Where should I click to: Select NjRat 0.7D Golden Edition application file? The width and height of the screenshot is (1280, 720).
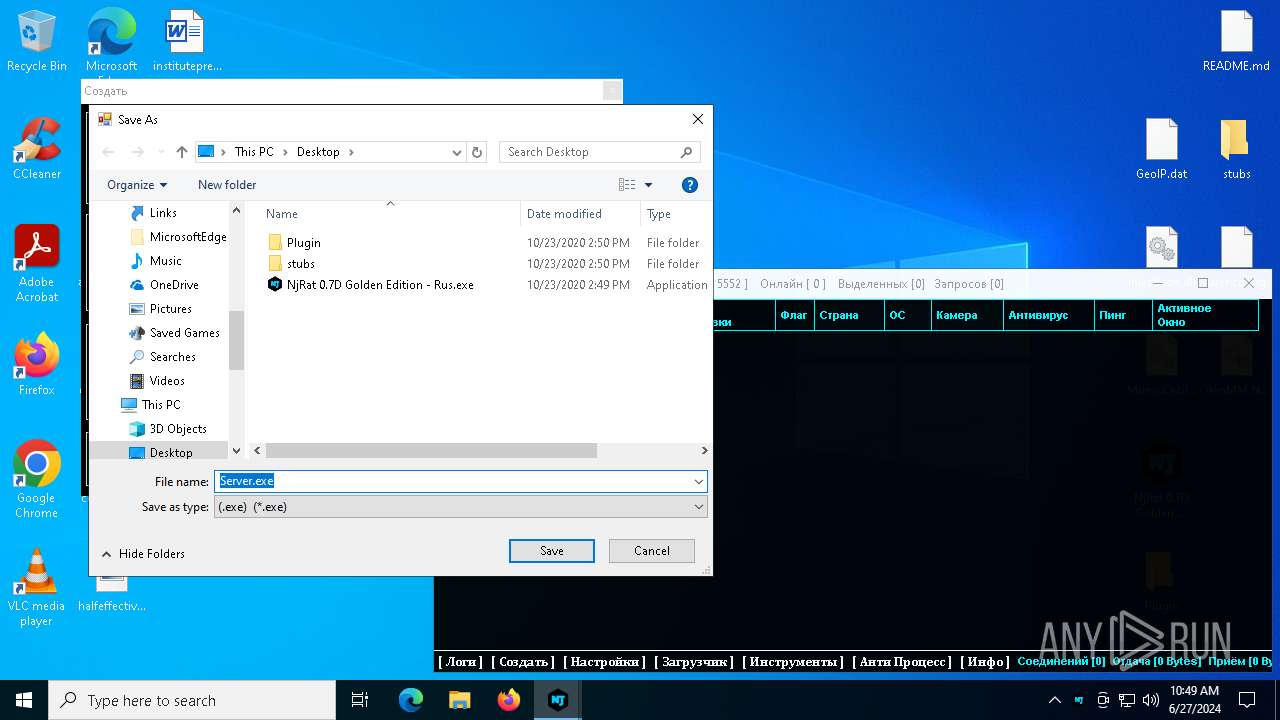379,285
